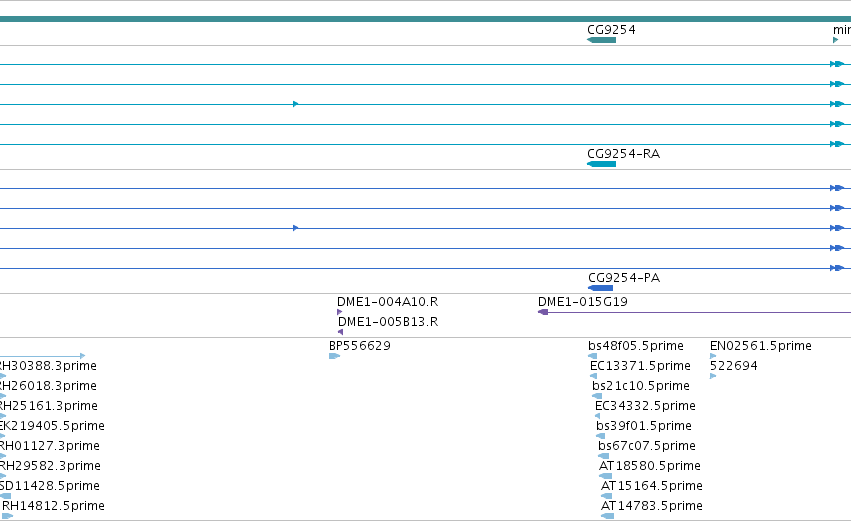The width and height of the screenshot is (851, 521).
Task: Click the bs67c07.5prime arrow glyph
Action: point(602,456)
